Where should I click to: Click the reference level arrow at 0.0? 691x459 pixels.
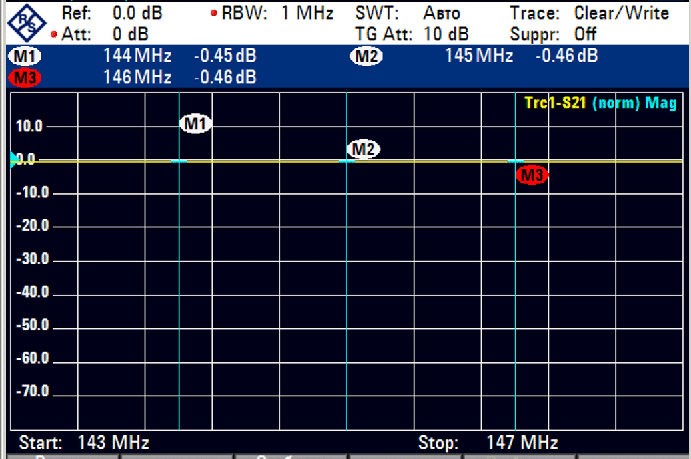click(13, 160)
